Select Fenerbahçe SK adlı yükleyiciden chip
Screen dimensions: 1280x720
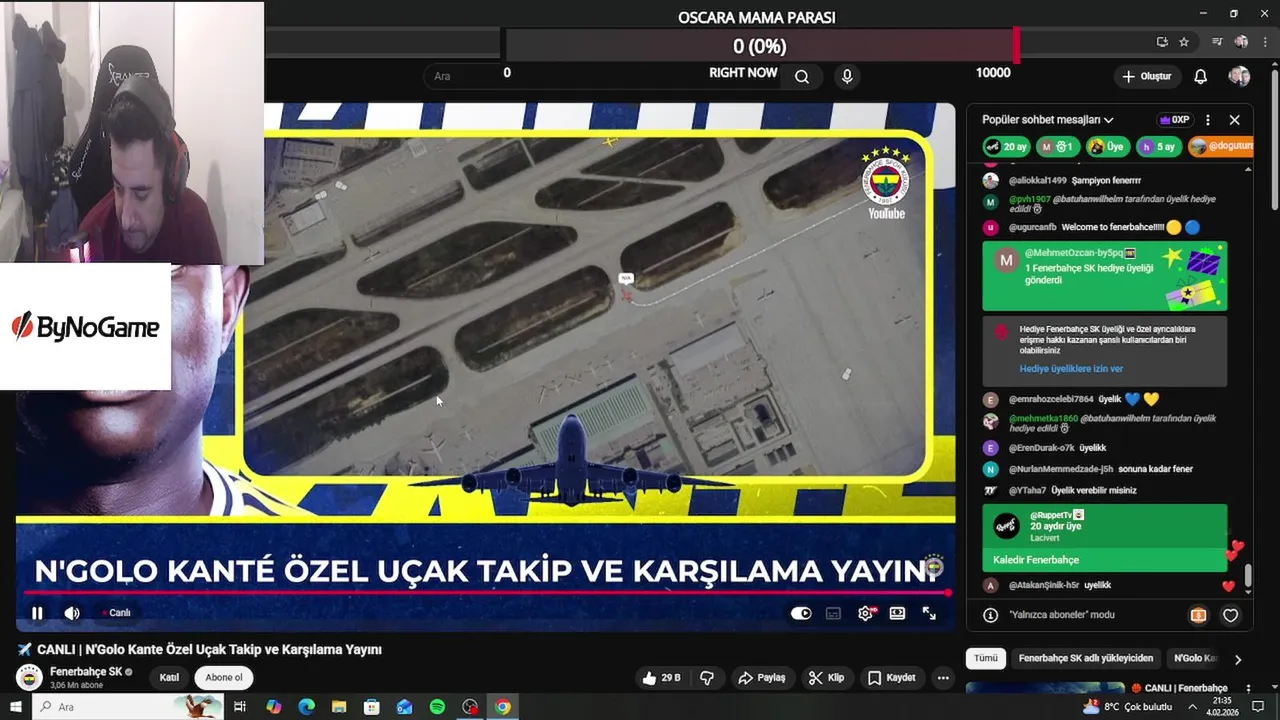click(x=1085, y=658)
